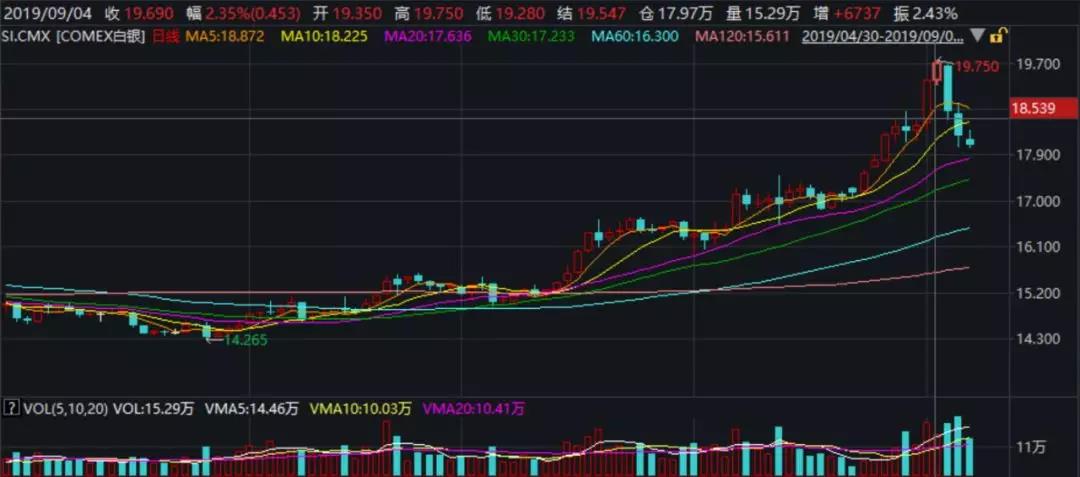Click the VMA5:14.46万 label

(252, 409)
